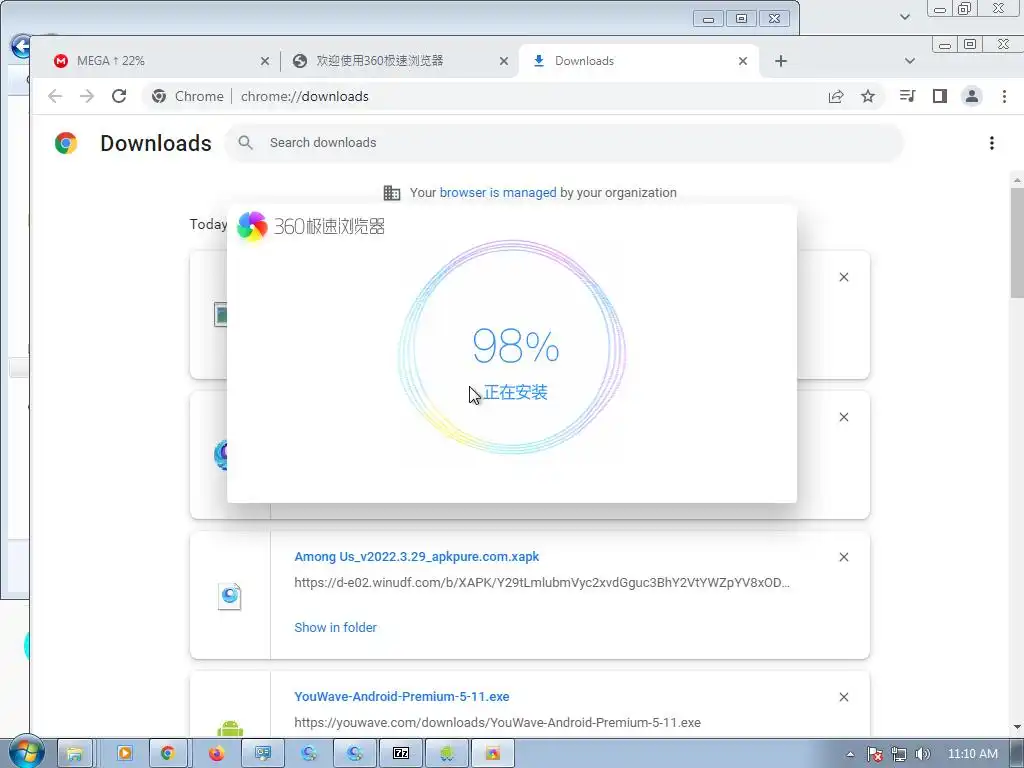Toggle the browser side panel icon

click(940, 96)
